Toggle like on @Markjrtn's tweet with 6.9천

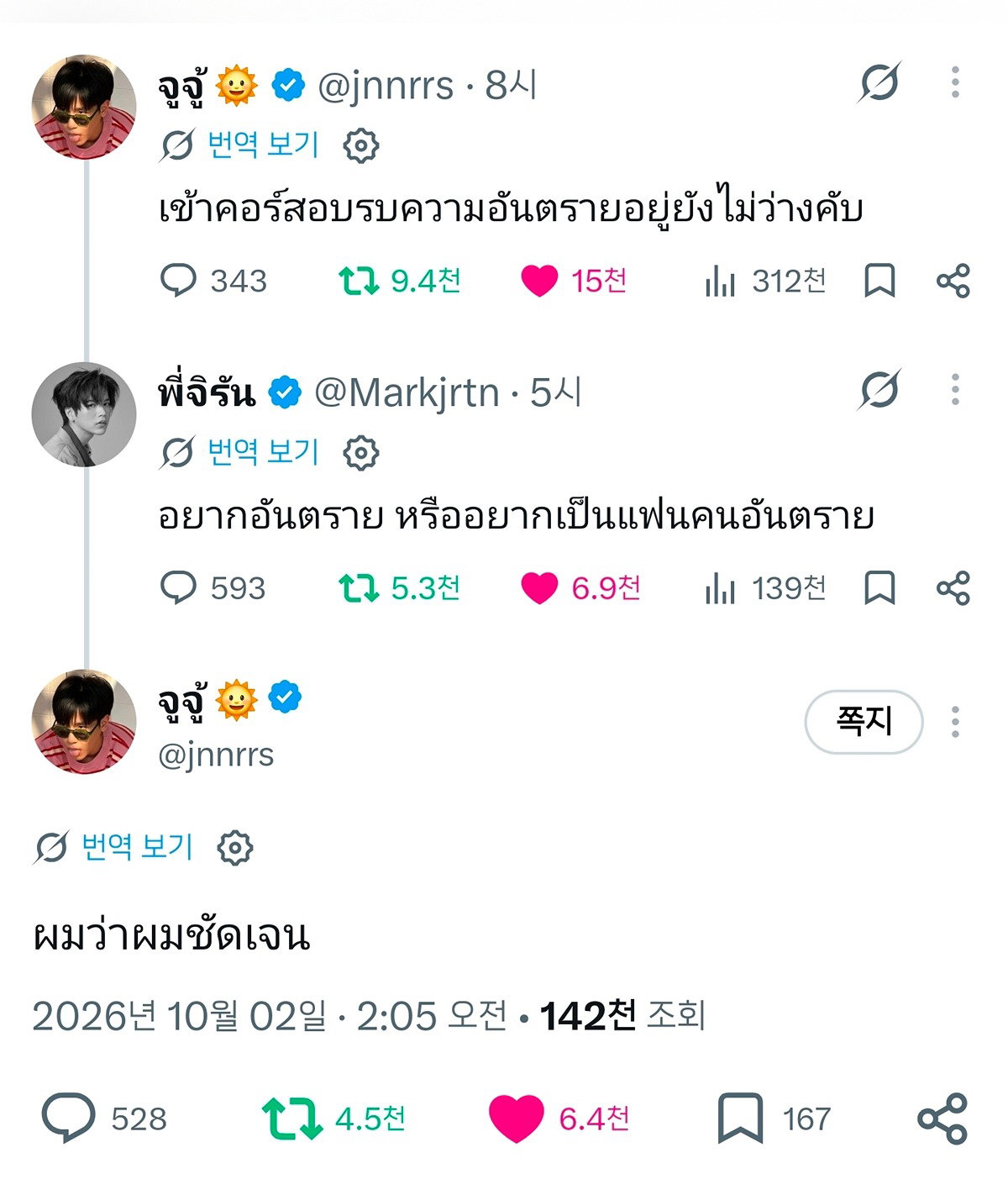click(x=580, y=588)
